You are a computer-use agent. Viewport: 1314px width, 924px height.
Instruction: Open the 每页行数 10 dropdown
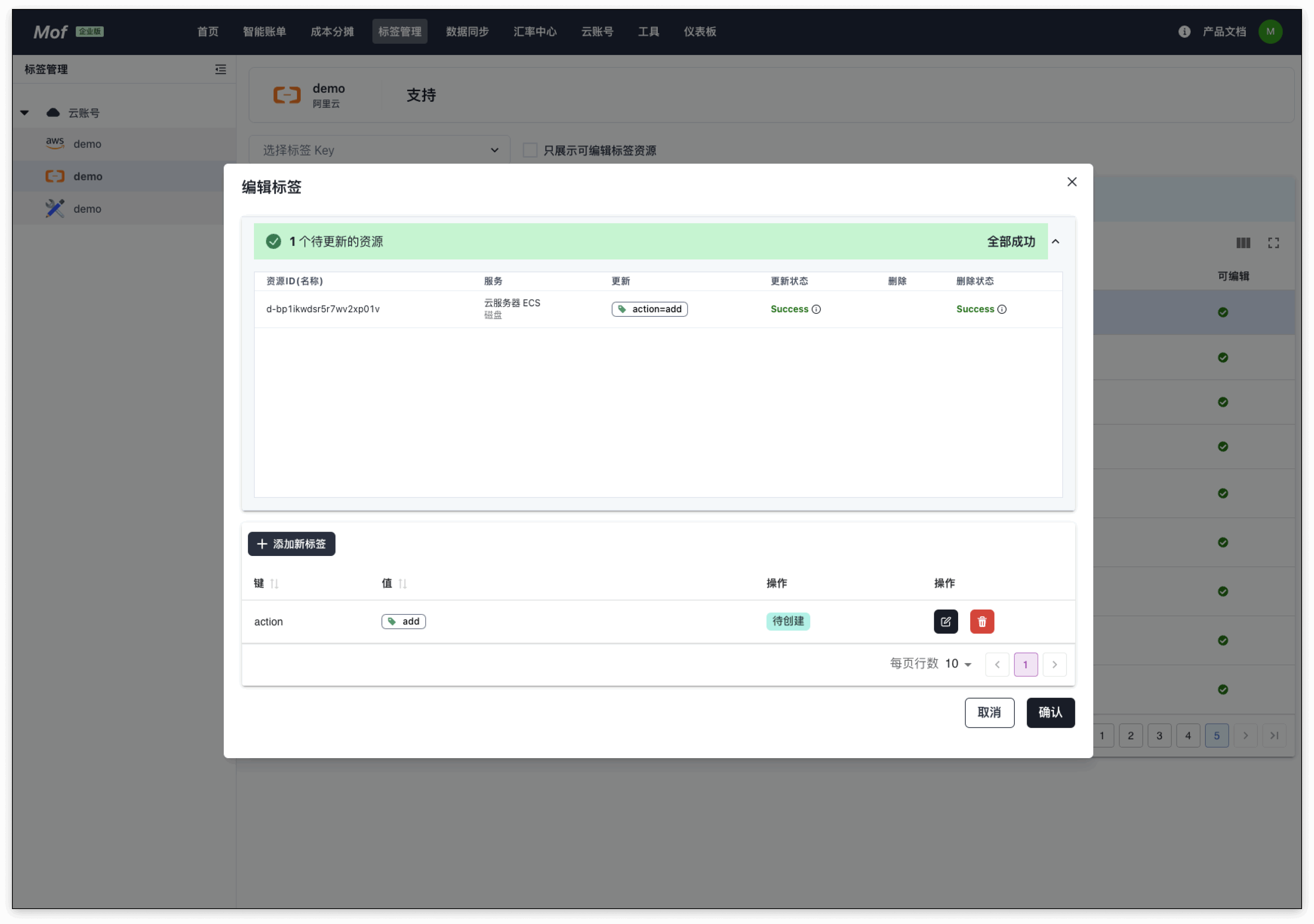point(958,664)
